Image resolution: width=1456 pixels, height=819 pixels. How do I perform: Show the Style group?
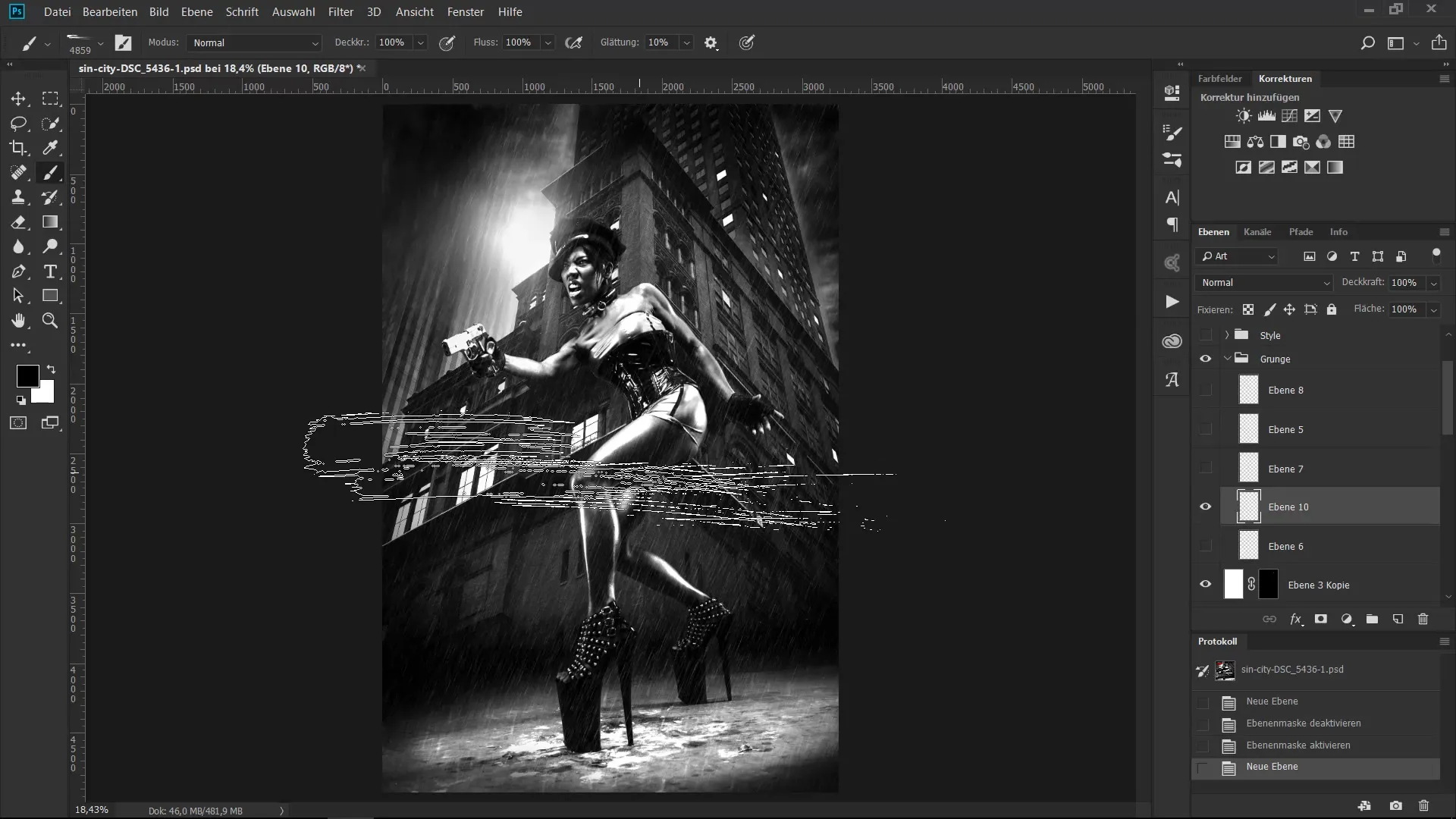1206,335
